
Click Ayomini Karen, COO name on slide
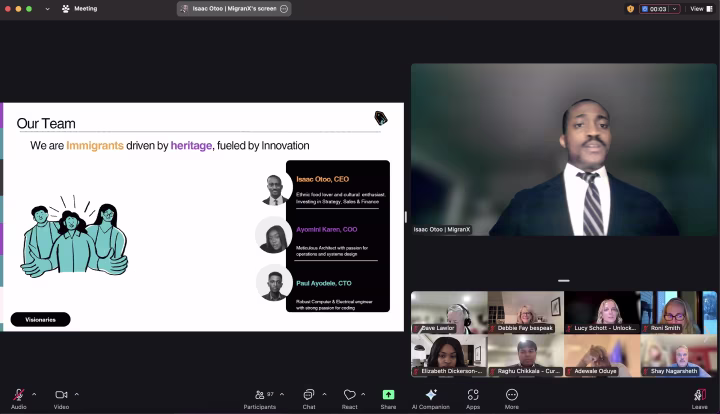326,229
